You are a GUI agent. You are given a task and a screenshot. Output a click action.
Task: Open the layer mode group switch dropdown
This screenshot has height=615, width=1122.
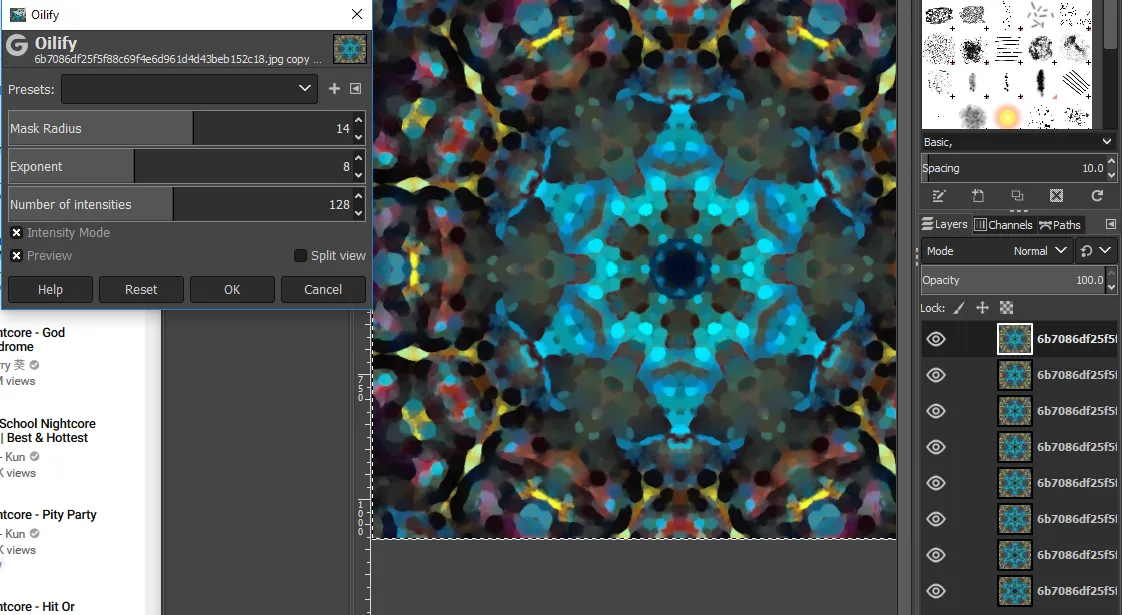pyautogui.click(x=1096, y=251)
